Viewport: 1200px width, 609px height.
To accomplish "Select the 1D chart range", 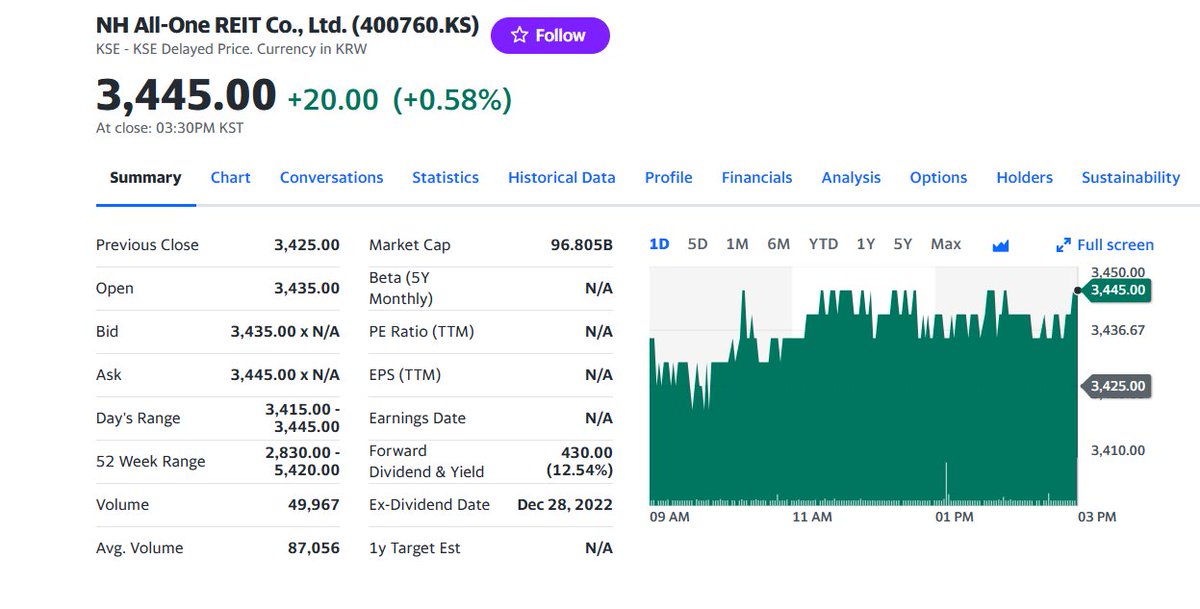I will click(659, 244).
